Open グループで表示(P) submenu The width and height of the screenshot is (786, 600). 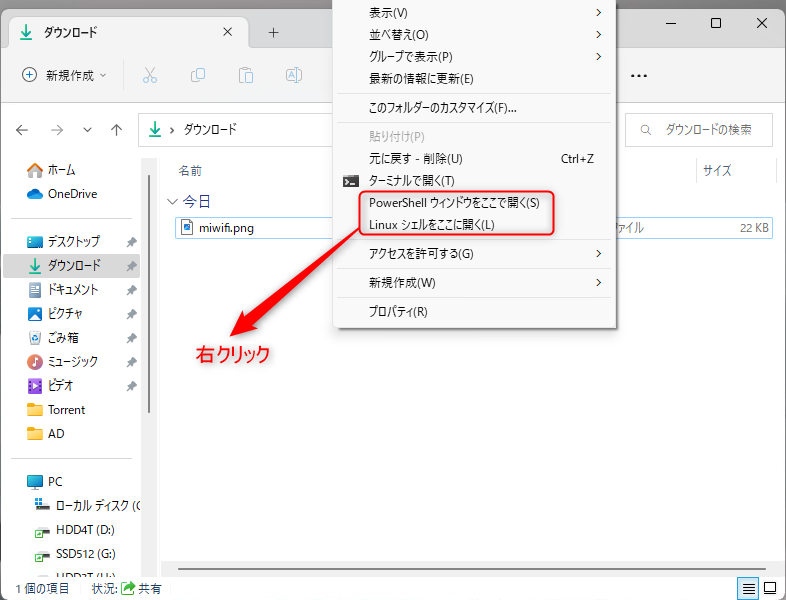click(x=474, y=57)
